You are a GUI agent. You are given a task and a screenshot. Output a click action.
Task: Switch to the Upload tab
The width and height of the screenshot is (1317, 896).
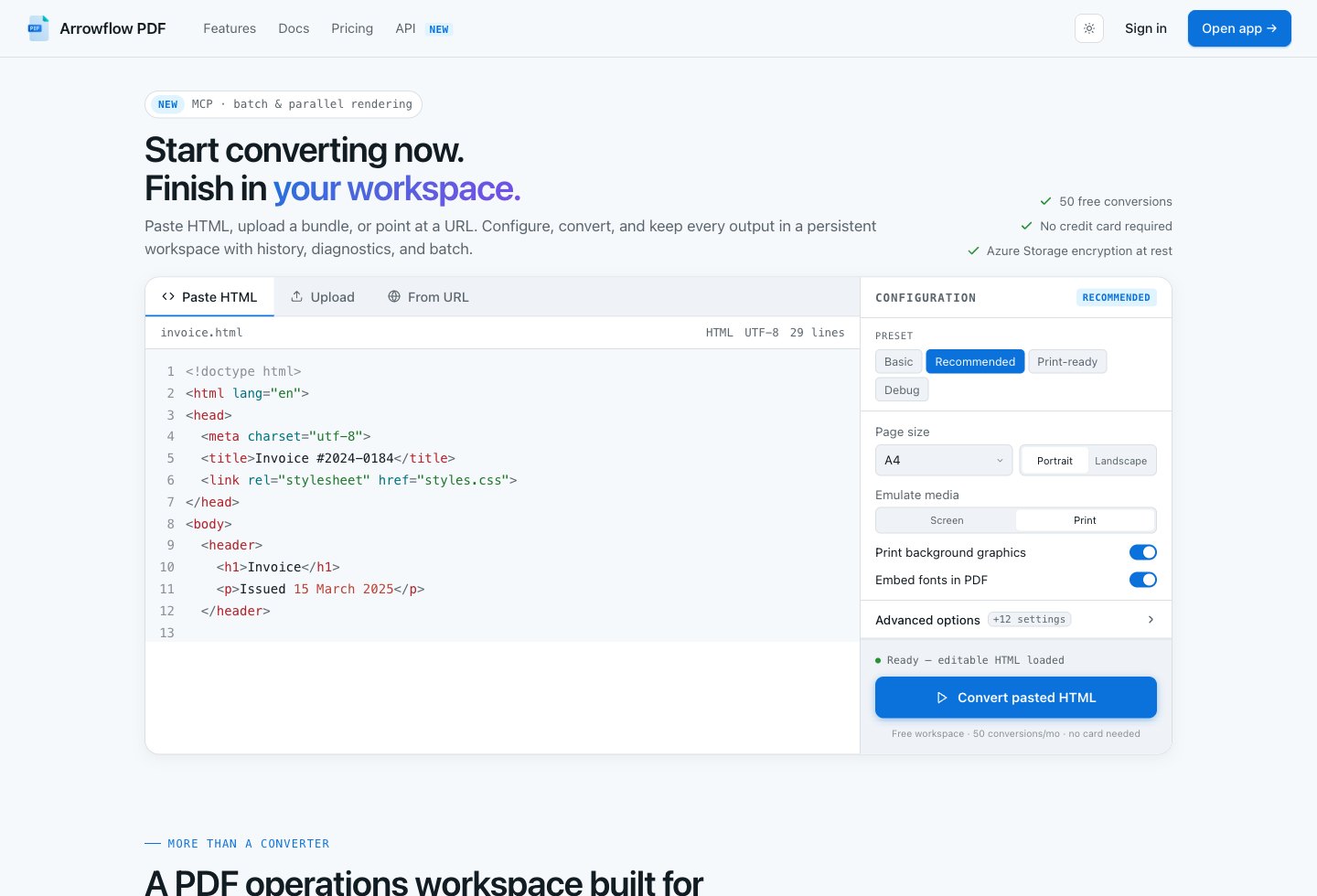pyautogui.click(x=323, y=297)
